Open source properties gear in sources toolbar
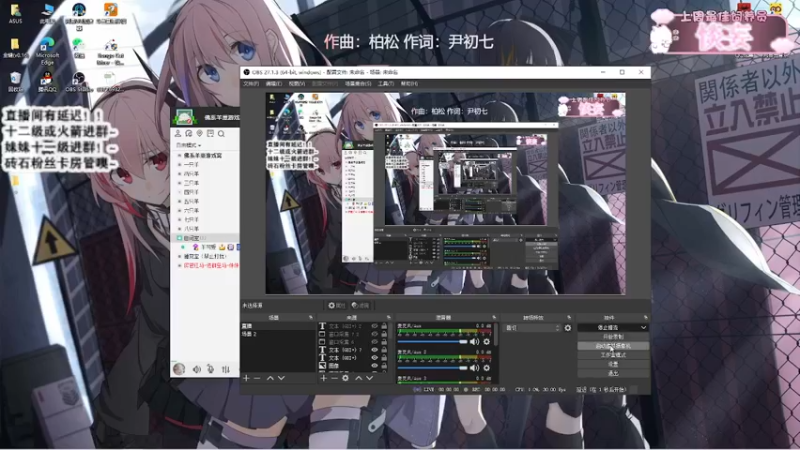 [x=345, y=378]
